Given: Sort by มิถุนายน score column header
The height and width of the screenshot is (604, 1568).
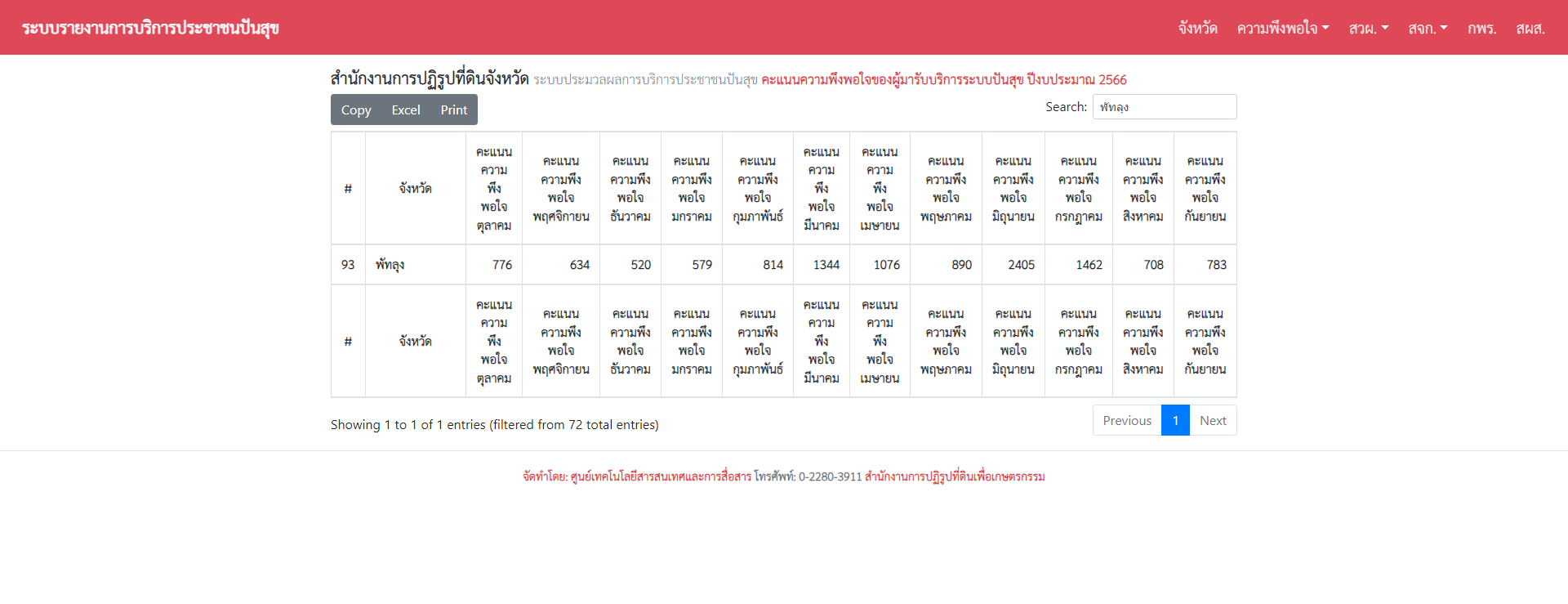Looking at the screenshot, I should pos(1013,188).
